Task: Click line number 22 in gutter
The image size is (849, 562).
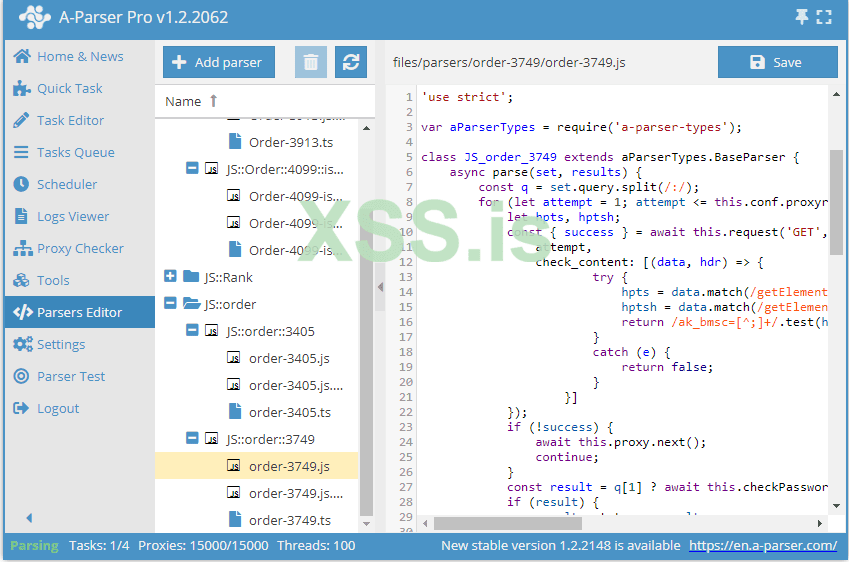Action: pyautogui.click(x=406, y=412)
